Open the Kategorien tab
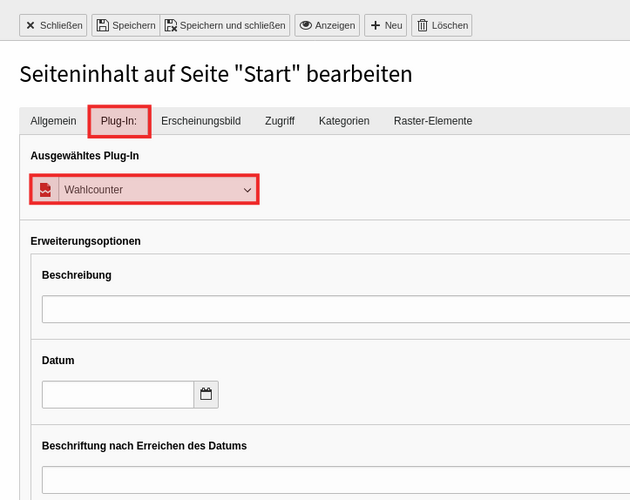This screenshot has height=500, width=630. (344, 121)
